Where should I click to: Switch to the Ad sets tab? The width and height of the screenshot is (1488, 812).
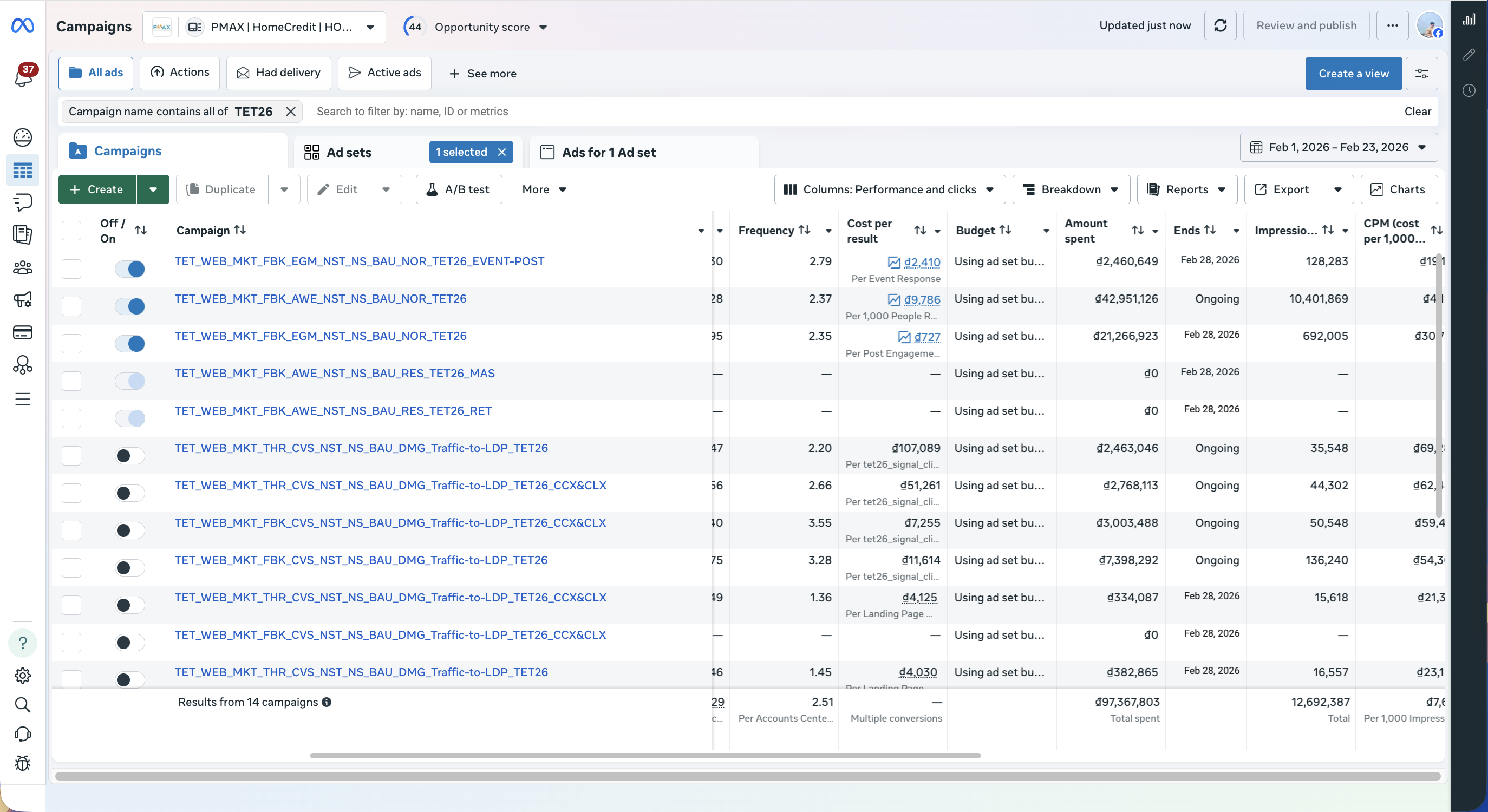pyautogui.click(x=348, y=153)
